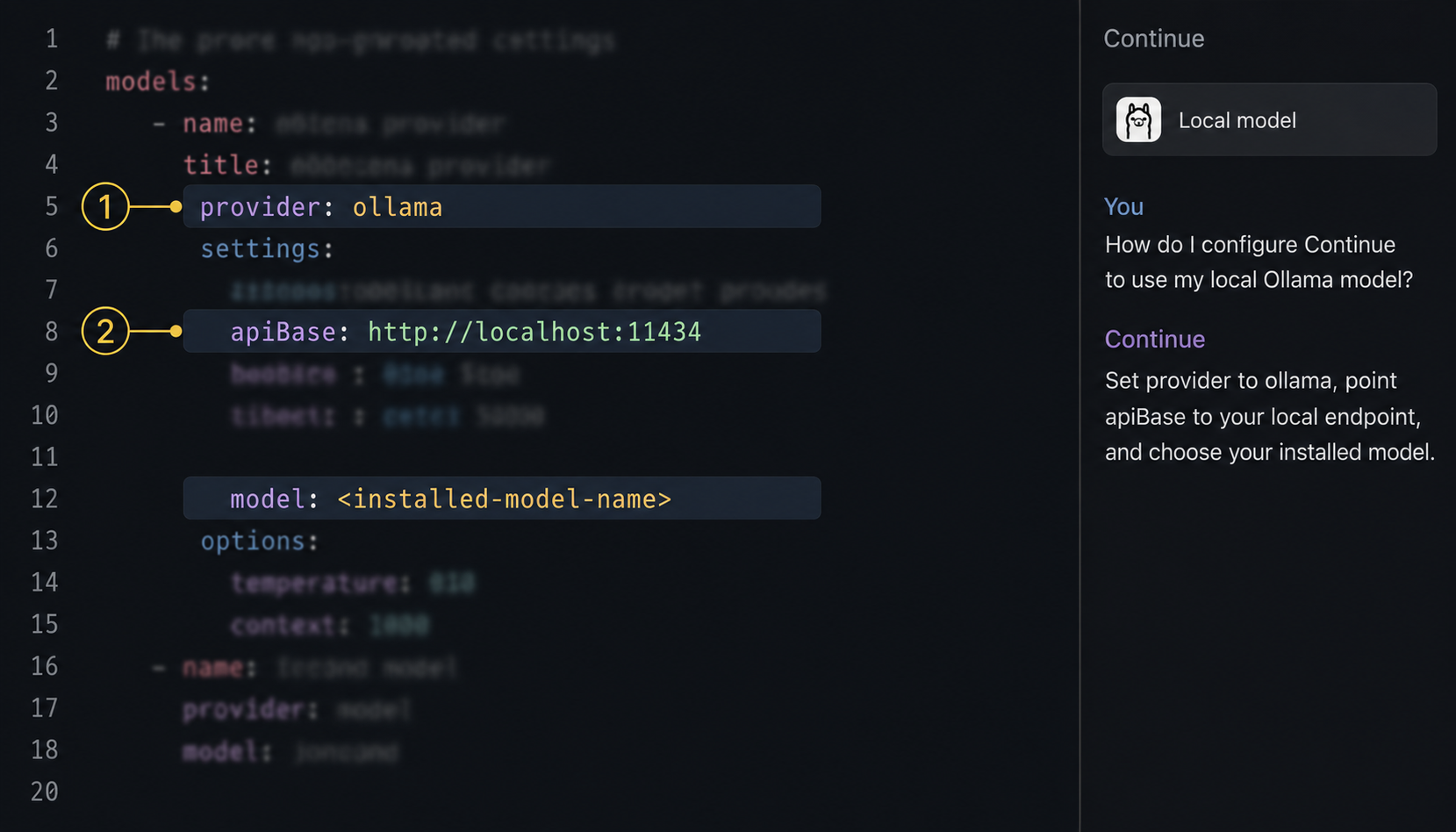
Task: Click the question about configuring Ollama
Action: pos(1259,262)
